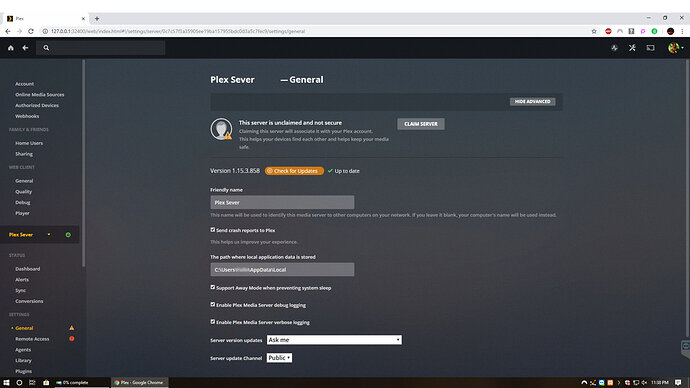Open Dashboard under Status
The width and height of the screenshot is (690, 388).
(28, 269)
